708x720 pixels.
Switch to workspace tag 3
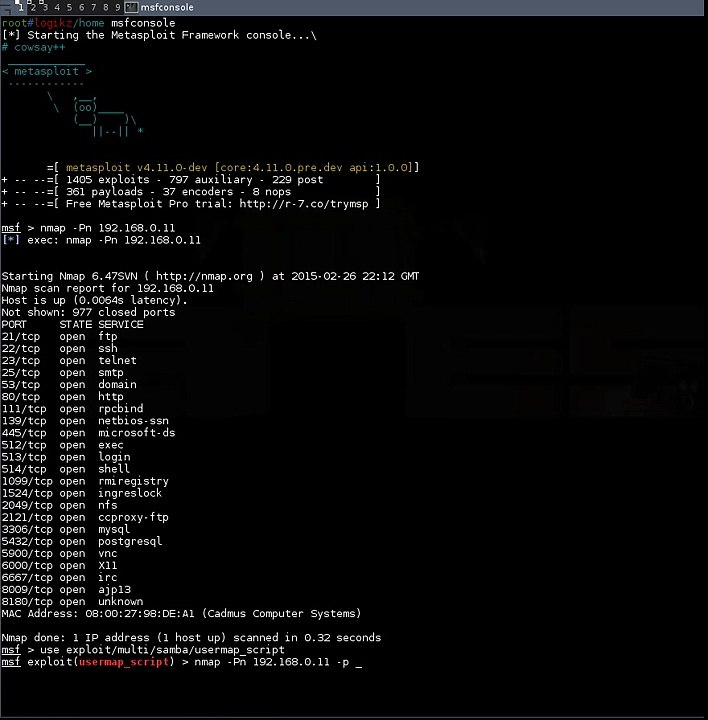[x=45, y=7]
